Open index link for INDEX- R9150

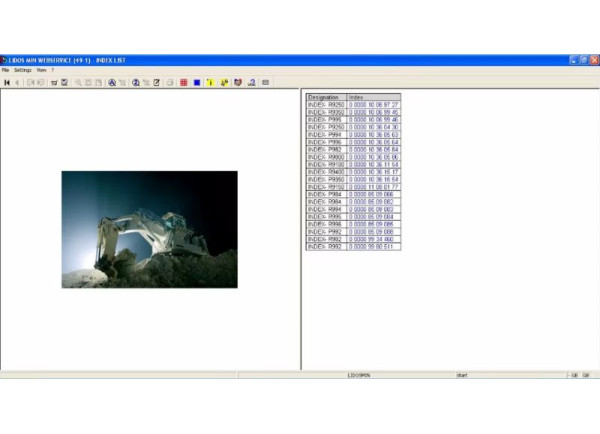[x=374, y=186]
